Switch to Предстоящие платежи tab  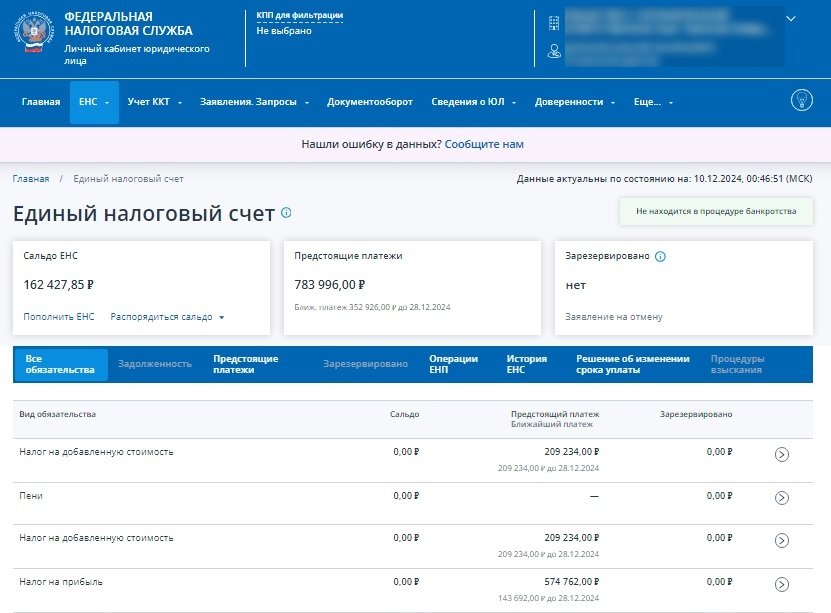245,364
